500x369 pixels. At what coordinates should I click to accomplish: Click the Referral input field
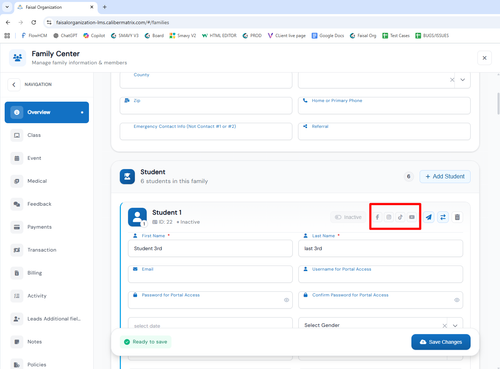click(384, 131)
